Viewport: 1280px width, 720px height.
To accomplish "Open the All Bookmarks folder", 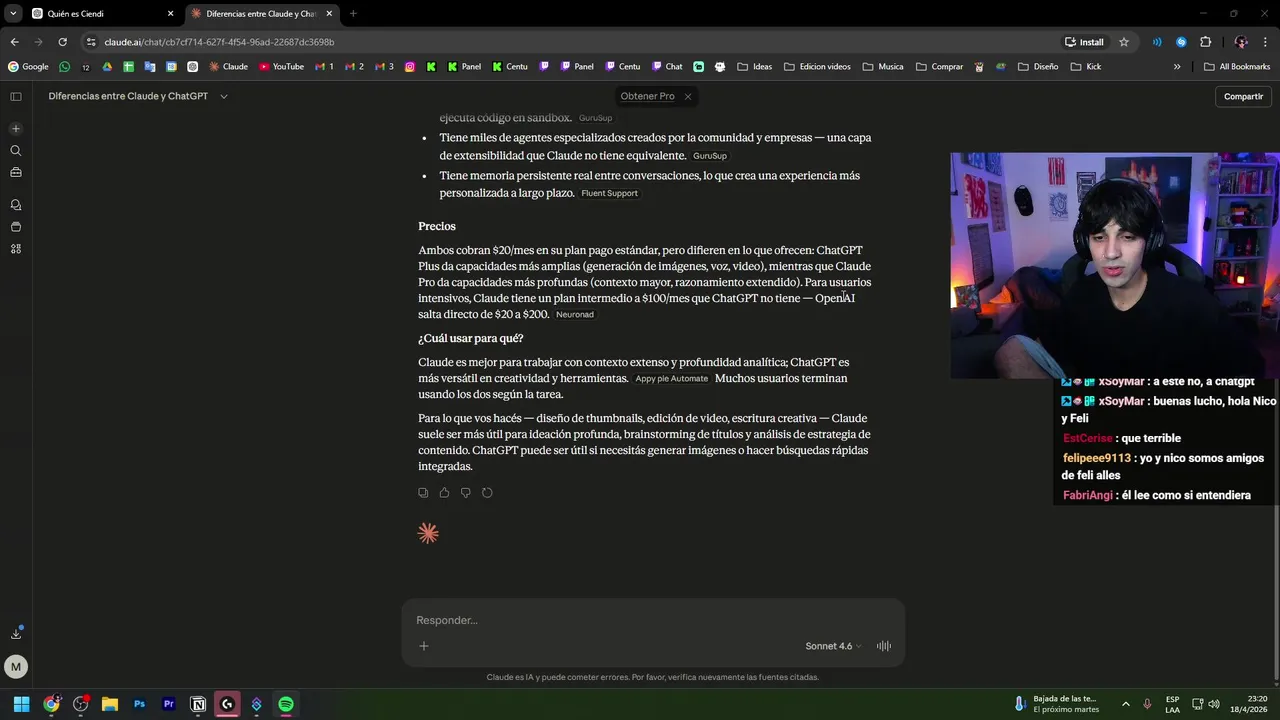I will [x=1237, y=67].
